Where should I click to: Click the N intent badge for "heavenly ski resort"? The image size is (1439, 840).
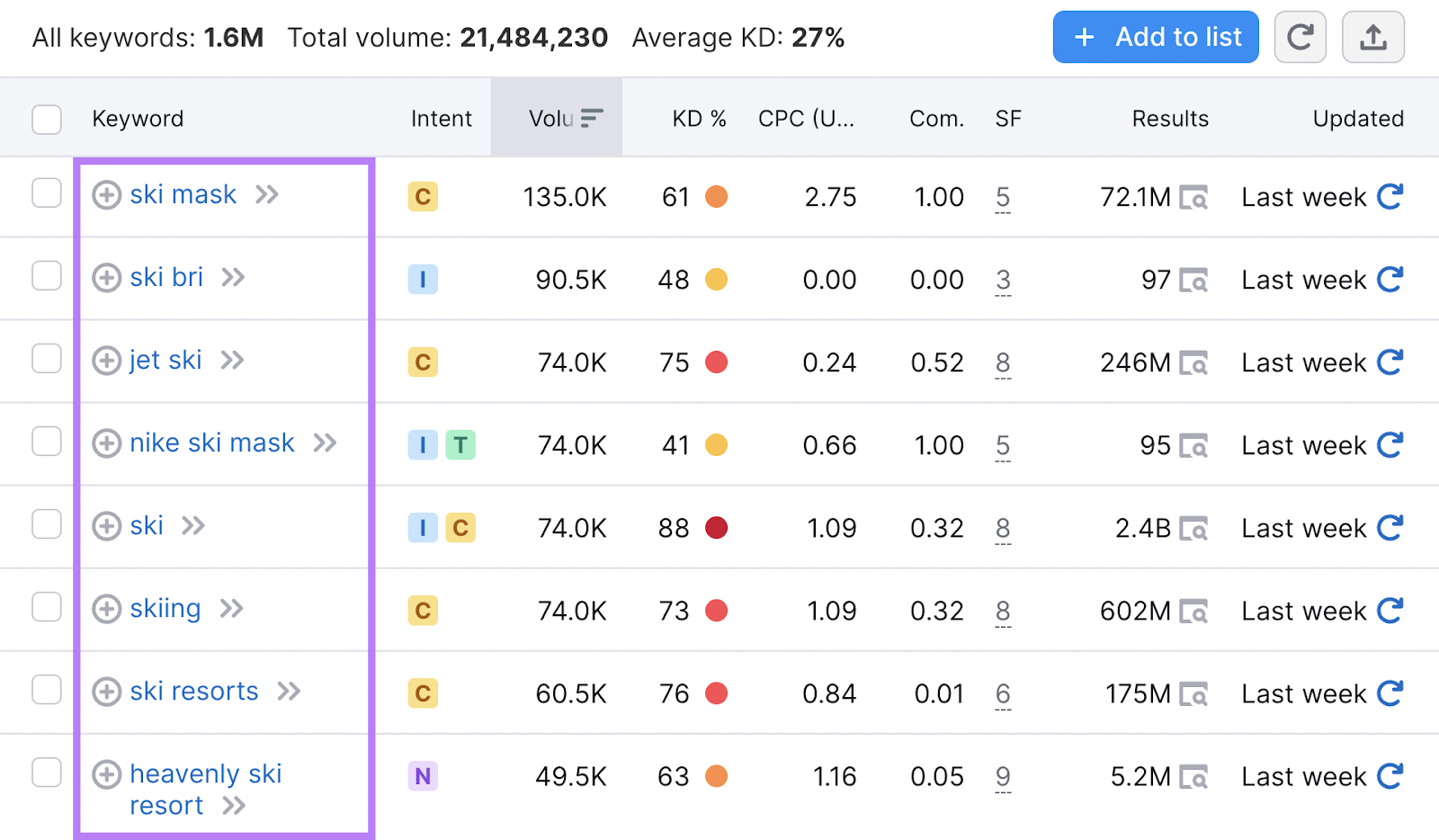click(423, 776)
